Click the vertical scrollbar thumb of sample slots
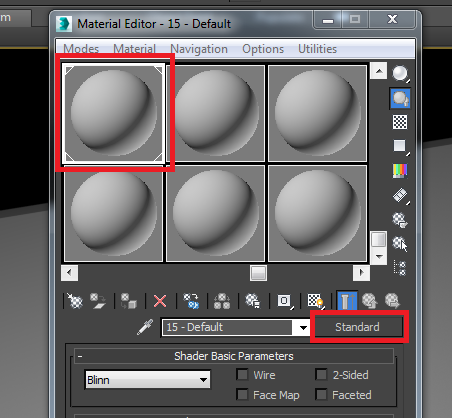Viewport: 452px width, 418px height. pos(379,240)
